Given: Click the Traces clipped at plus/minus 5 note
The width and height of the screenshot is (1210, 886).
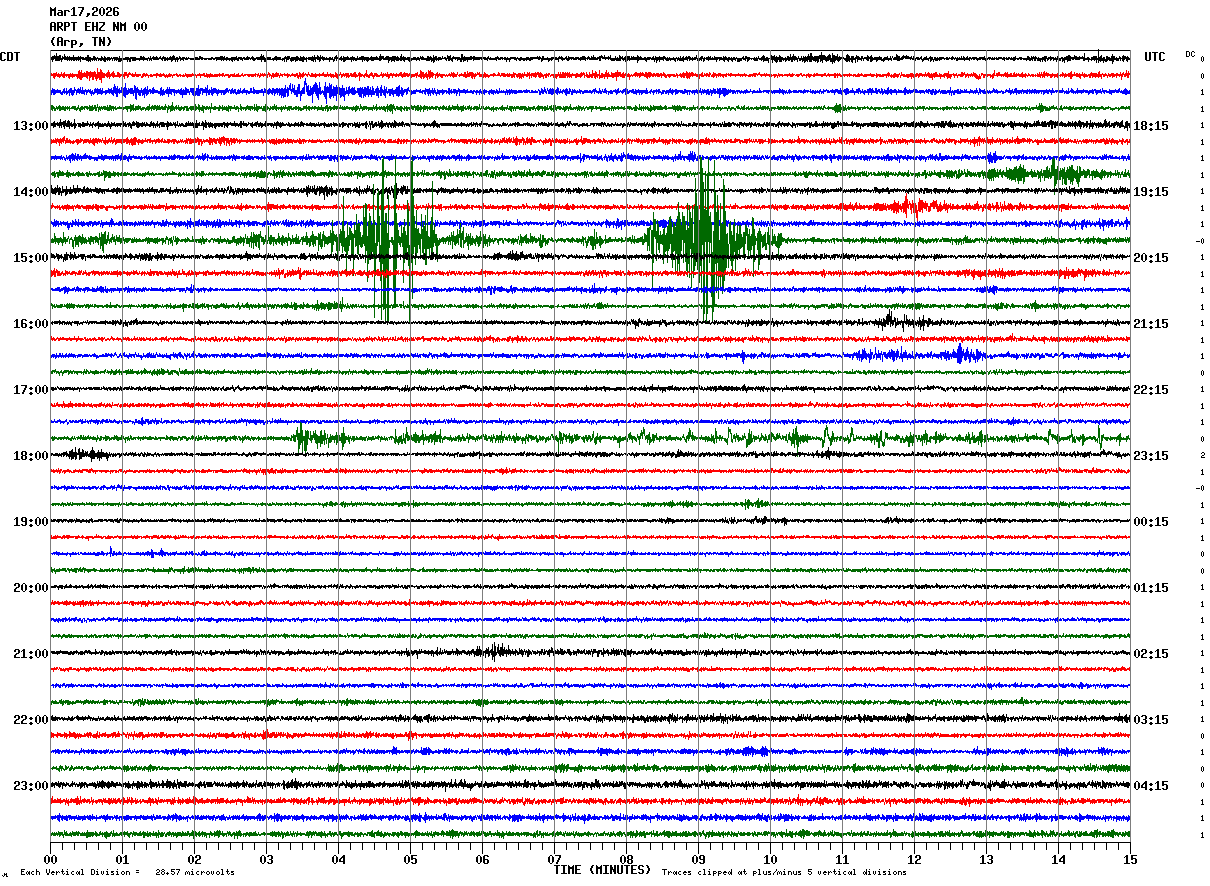Looking at the screenshot, I should pyautogui.click(x=784, y=872).
